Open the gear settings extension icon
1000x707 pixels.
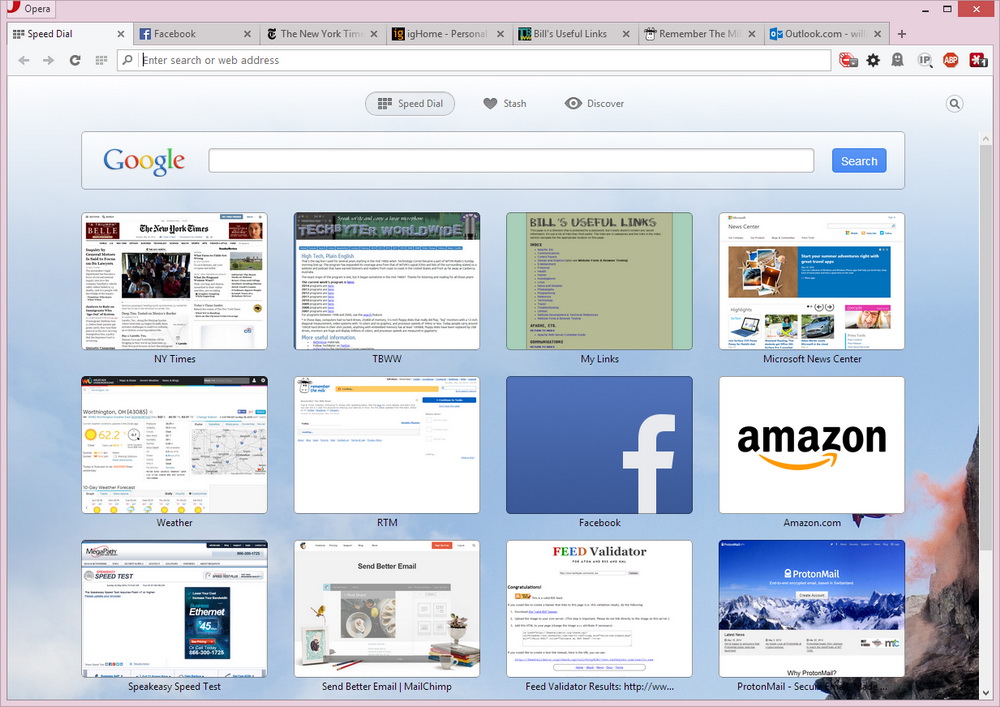click(x=873, y=60)
